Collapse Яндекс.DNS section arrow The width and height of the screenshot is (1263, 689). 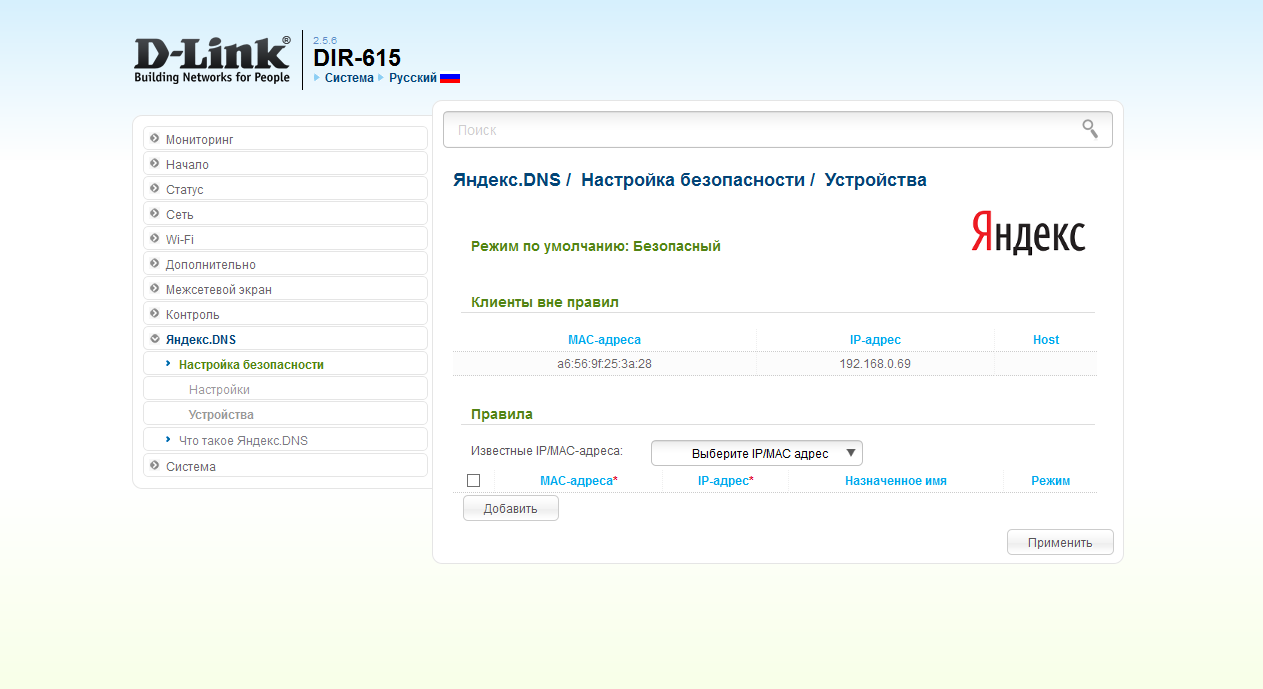tap(155, 339)
